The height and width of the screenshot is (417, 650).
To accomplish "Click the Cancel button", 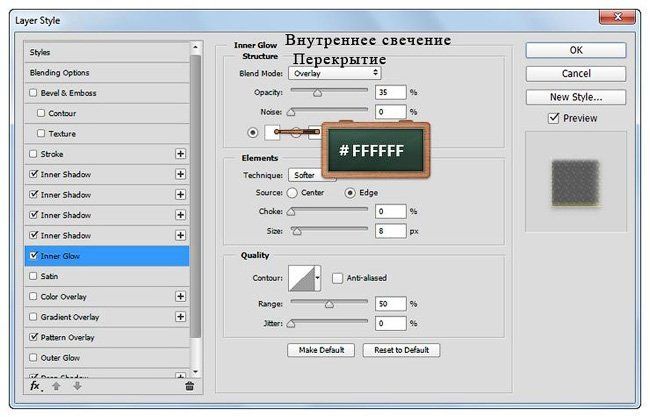I will tap(576, 74).
